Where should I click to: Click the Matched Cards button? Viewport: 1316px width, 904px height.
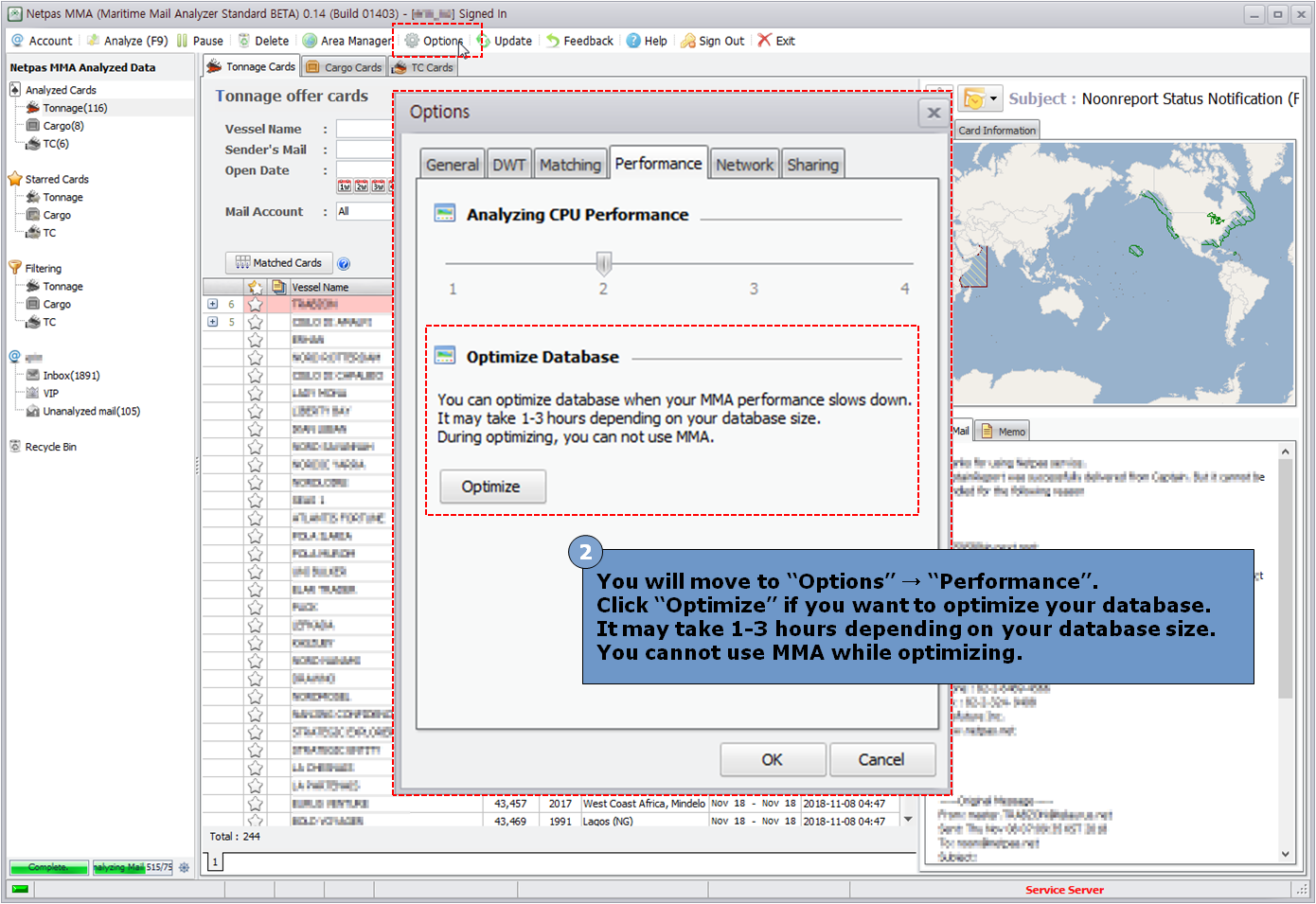(x=278, y=263)
